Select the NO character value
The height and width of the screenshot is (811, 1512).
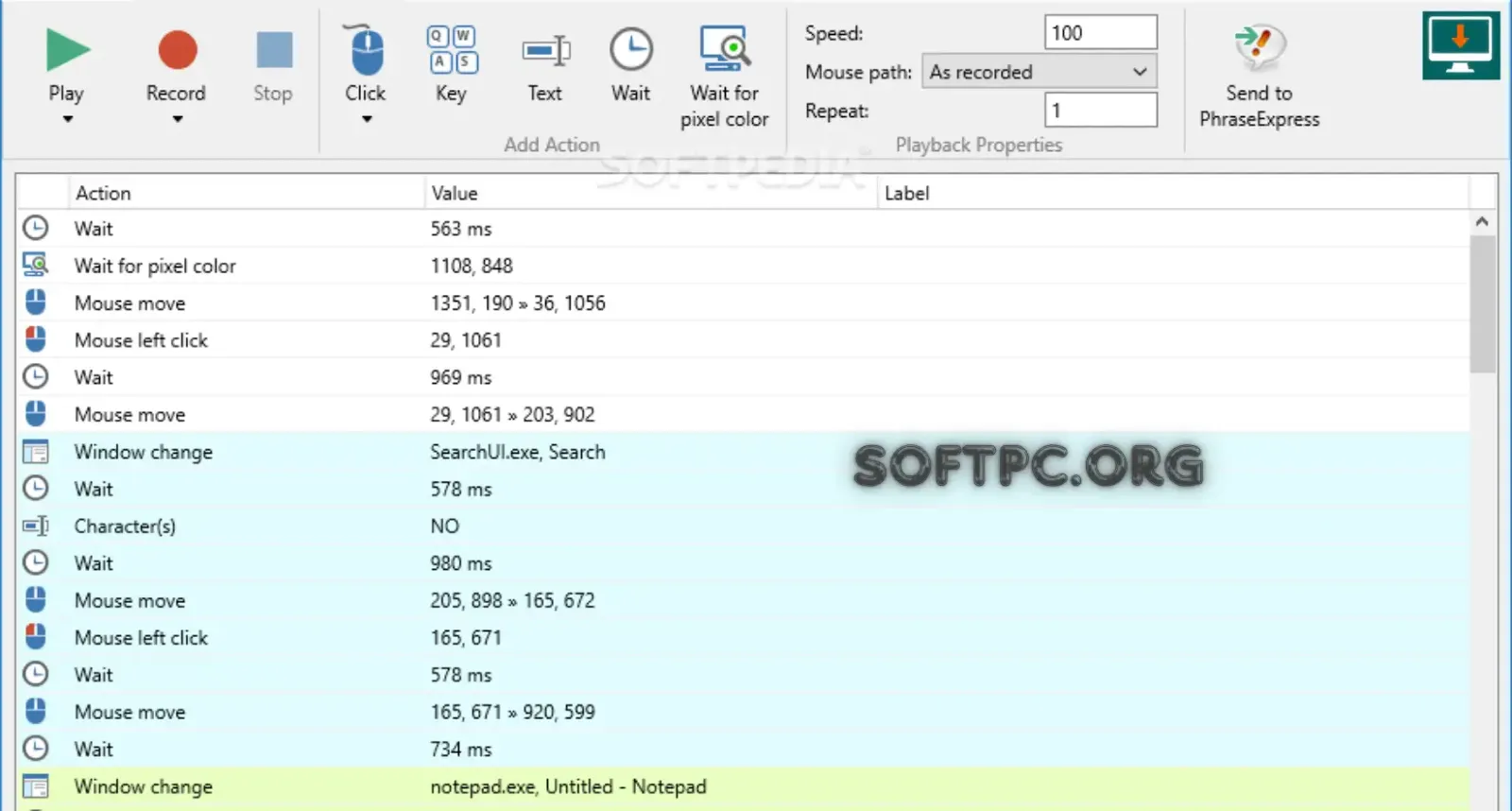445,526
